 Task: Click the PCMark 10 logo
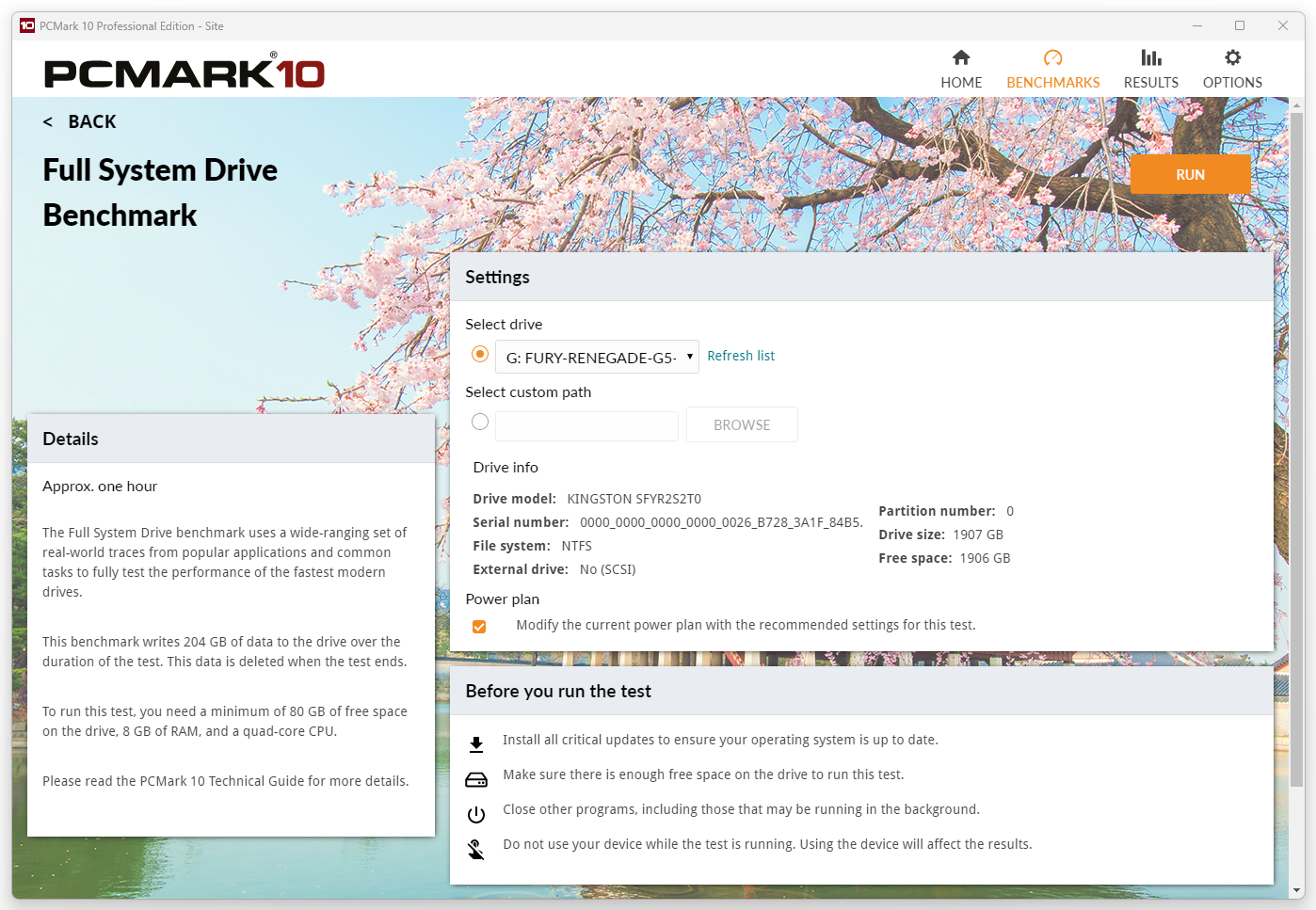[x=185, y=72]
